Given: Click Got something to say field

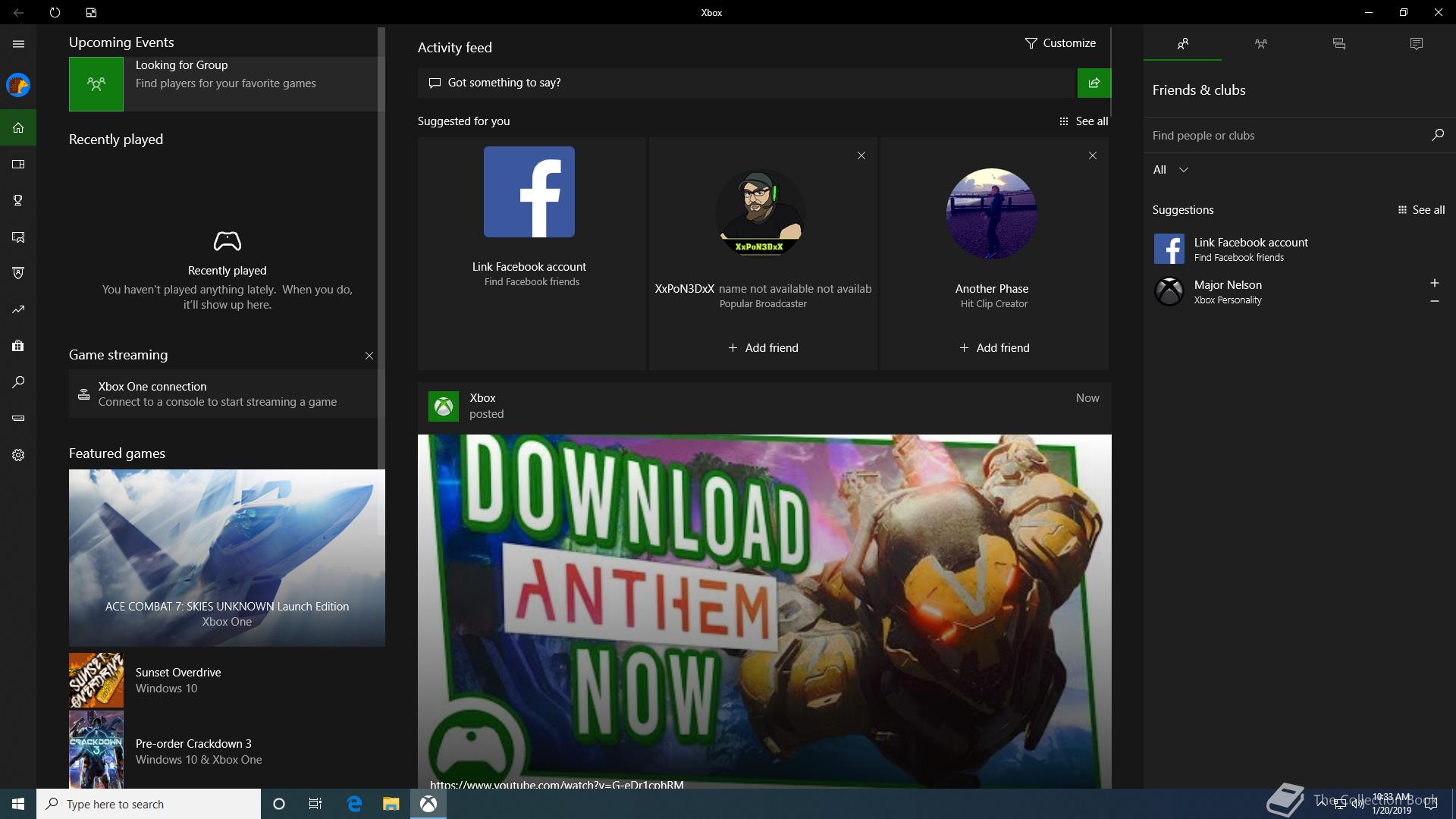Looking at the screenshot, I should click(x=747, y=83).
